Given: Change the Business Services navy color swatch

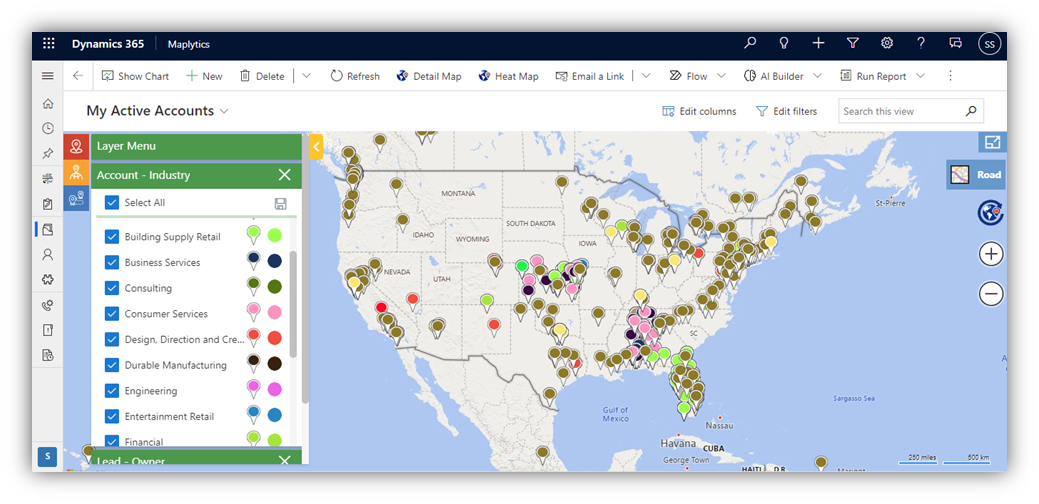Looking at the screenshot, I should click(274, 261).
